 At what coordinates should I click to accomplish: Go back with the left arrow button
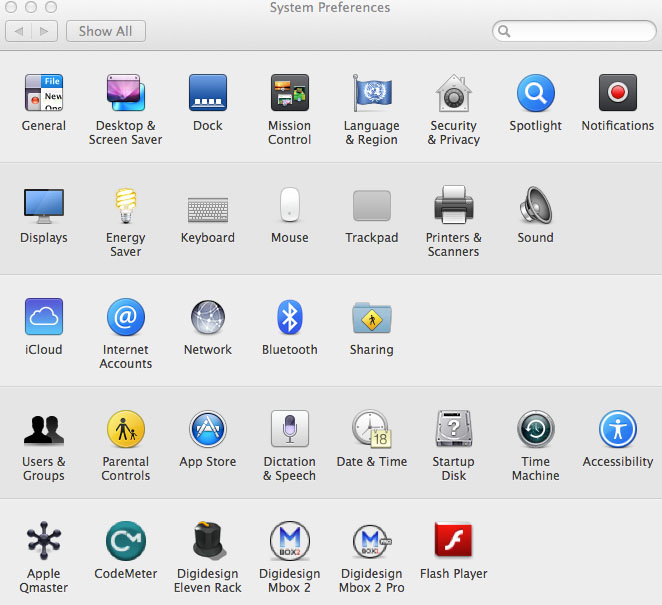[19, 31]
